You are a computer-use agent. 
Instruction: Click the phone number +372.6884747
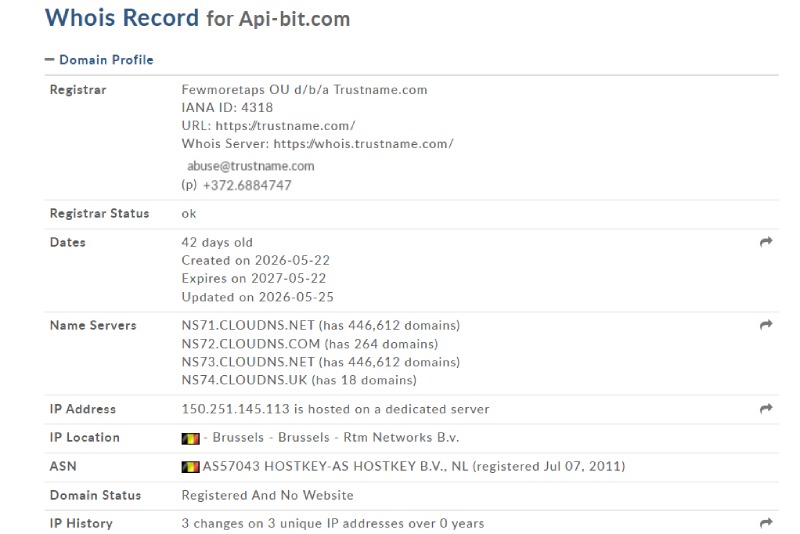(x=247, y=185)
